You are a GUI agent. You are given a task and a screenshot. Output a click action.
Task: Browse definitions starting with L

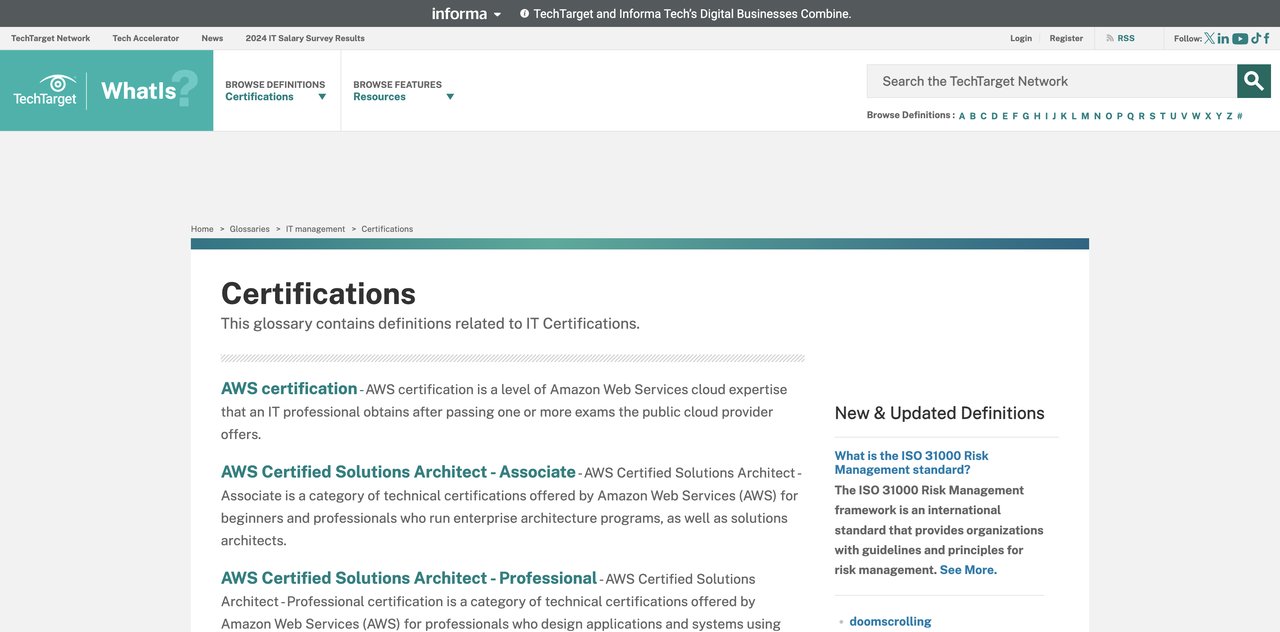pyautogui.click(x=1074, y=116)
